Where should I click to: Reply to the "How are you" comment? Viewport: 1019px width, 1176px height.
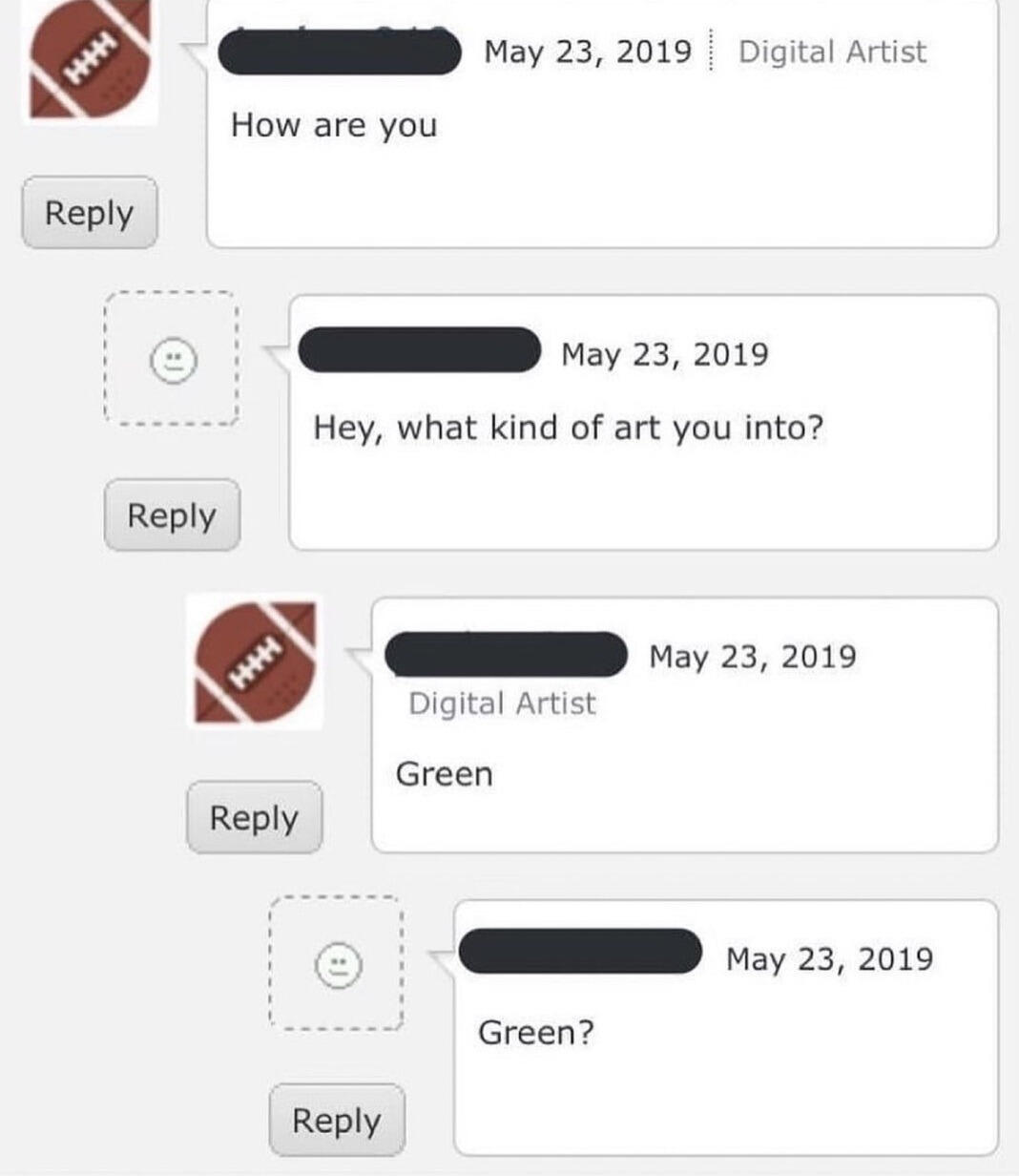coord(90,213)
